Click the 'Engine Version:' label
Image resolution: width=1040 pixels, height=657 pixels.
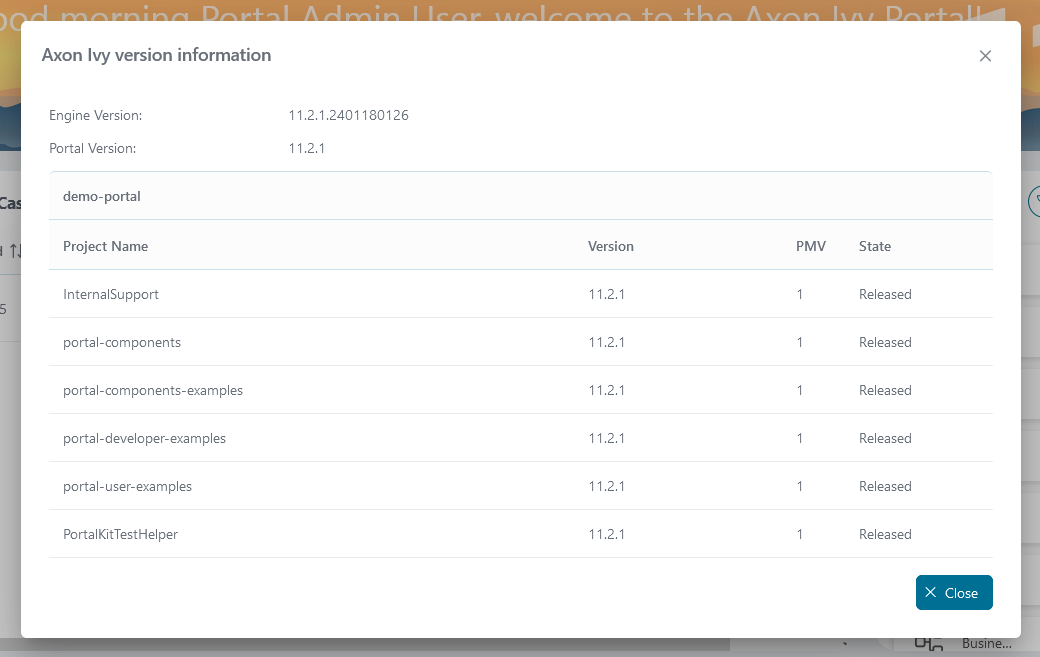[96, 115]
